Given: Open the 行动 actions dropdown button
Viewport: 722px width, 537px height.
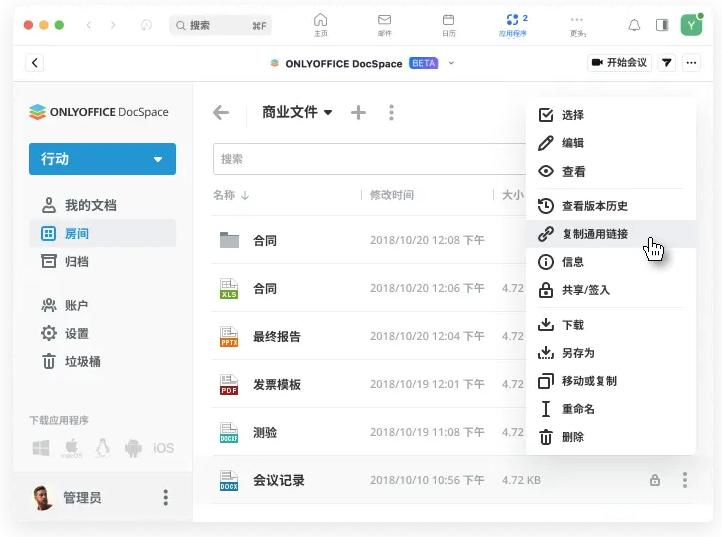Looking at the screenshot, I should pos(102,159).
